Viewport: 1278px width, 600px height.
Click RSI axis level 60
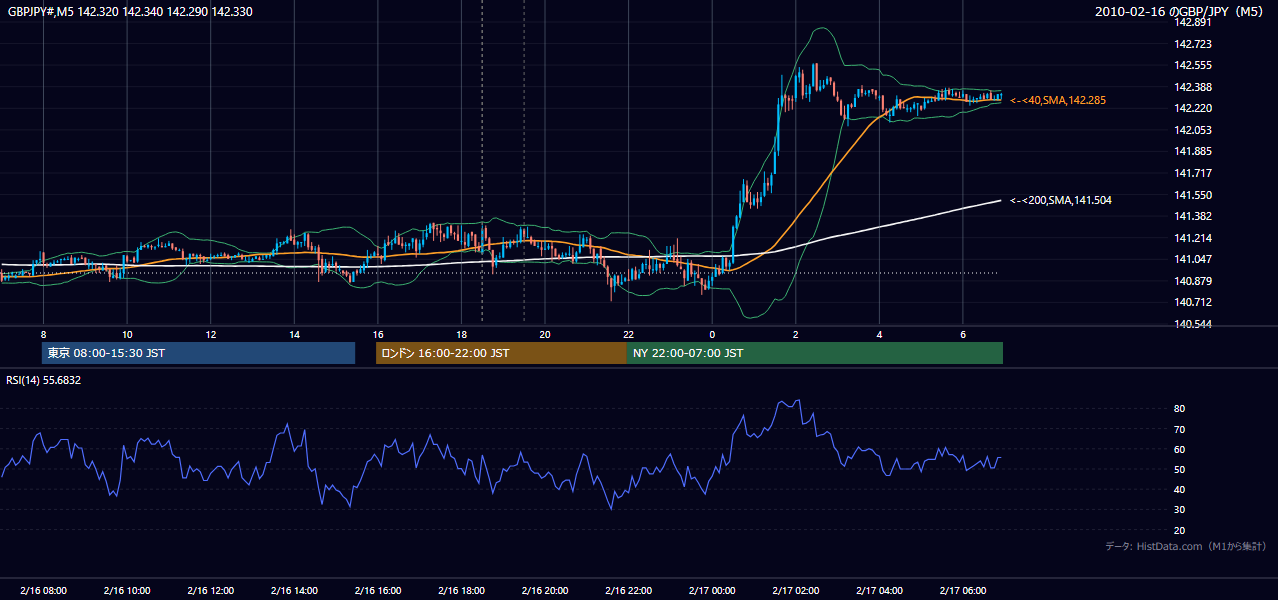pyautogui.click(x=1180, y=449)
